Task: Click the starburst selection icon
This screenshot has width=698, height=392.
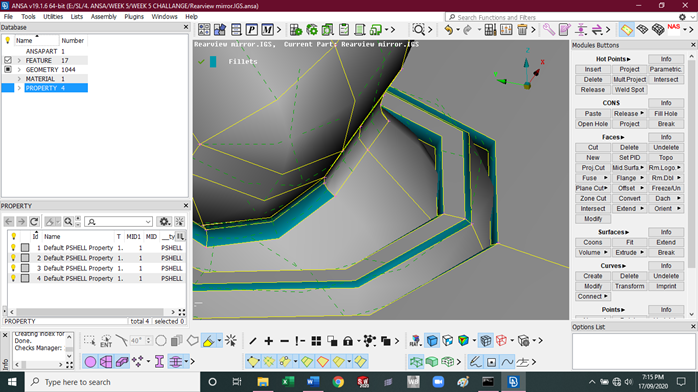Action: click(231, 341)
